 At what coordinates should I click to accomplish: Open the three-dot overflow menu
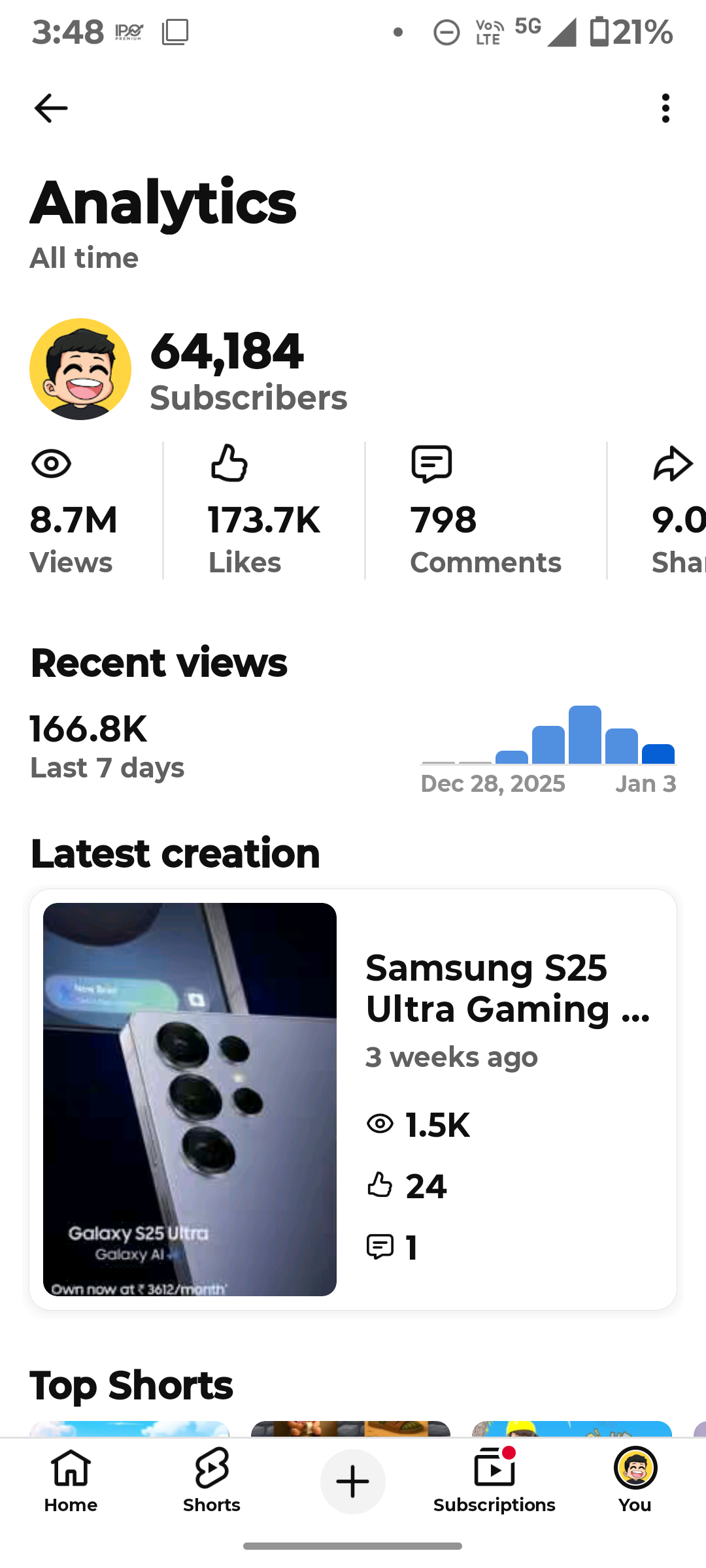tap(665, 108)
